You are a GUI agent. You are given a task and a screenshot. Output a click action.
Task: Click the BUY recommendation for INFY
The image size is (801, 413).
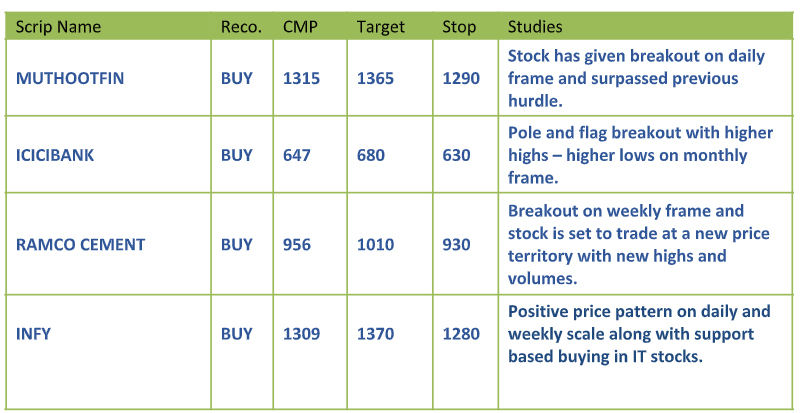pyautogui.click(x=237, y=334)
